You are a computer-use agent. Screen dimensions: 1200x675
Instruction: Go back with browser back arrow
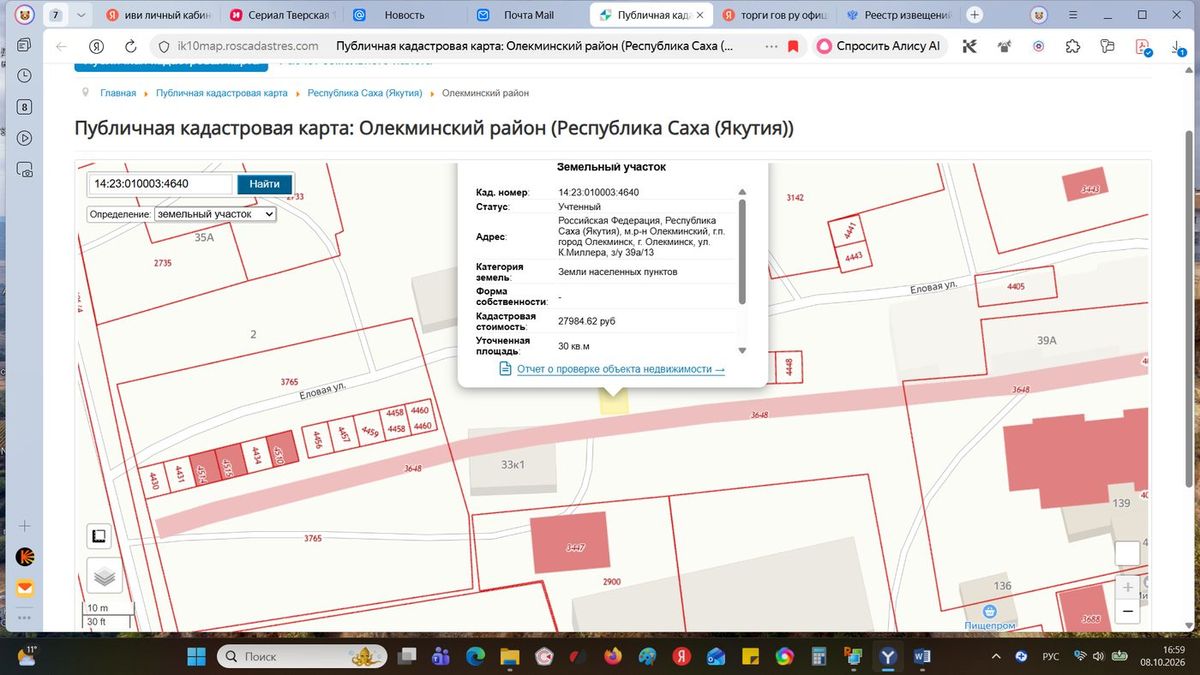pos(62,46)
